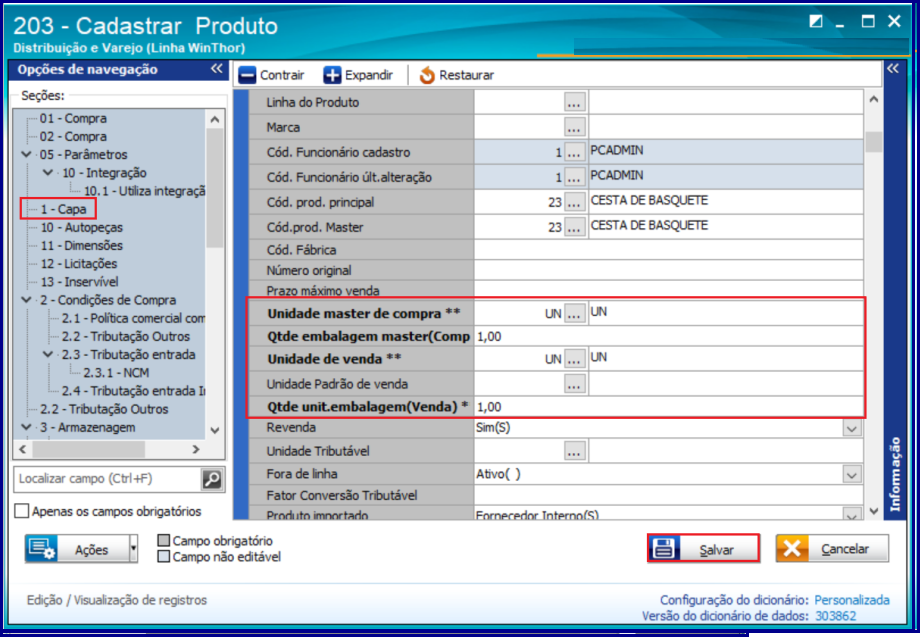Select 11 - Dimensões section
This screenshot has height=637, width=920.
[x=82, y=245]
